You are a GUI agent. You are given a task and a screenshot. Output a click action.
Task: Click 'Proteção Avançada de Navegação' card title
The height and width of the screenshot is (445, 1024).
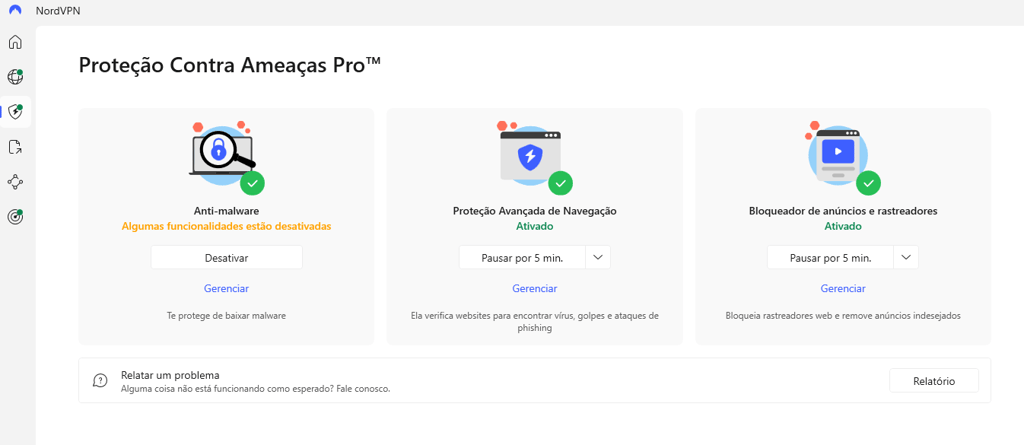(535, 211)
